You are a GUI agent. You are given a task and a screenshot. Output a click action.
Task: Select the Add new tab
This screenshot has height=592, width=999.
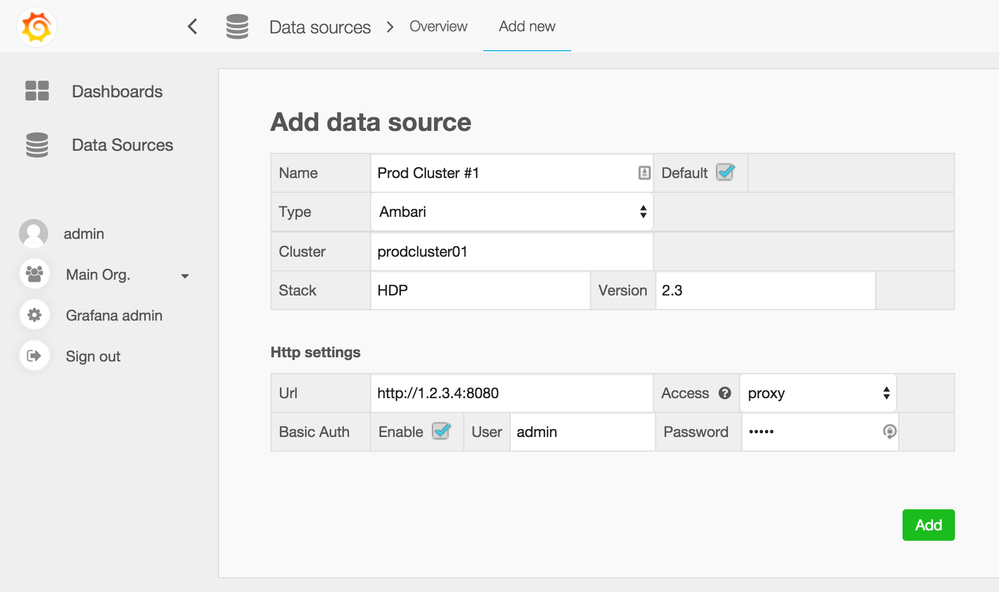coord(526,26)
